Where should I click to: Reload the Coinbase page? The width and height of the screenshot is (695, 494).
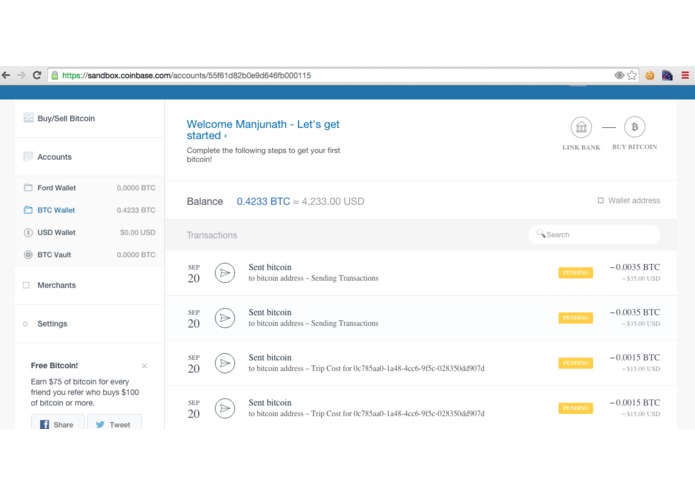(x=37, y=75)
